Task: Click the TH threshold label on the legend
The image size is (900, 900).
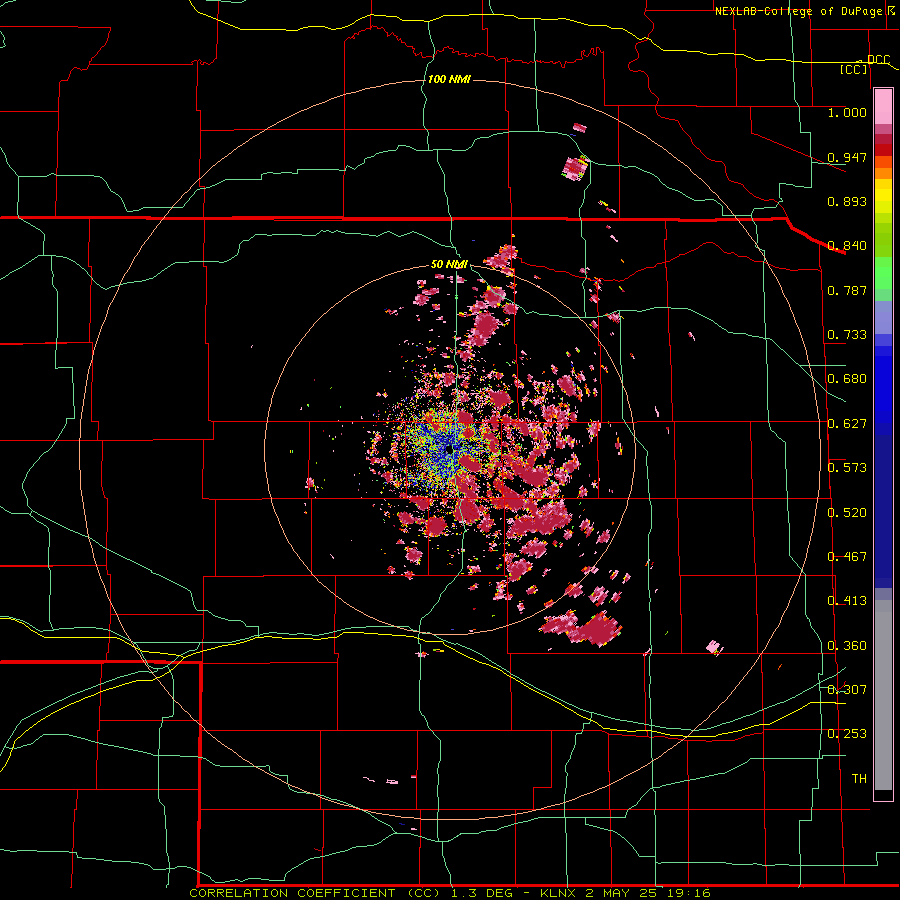Action: pos(859,779)
